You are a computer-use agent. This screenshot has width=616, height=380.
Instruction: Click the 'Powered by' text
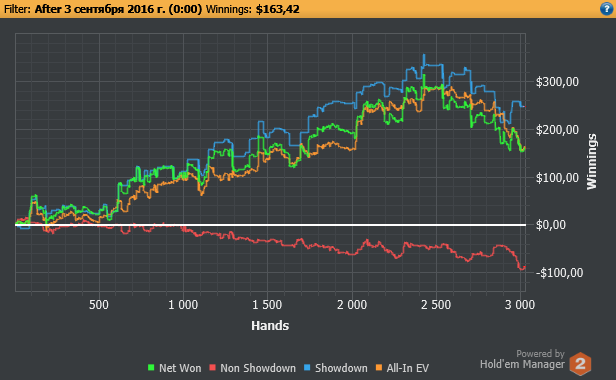540,354
